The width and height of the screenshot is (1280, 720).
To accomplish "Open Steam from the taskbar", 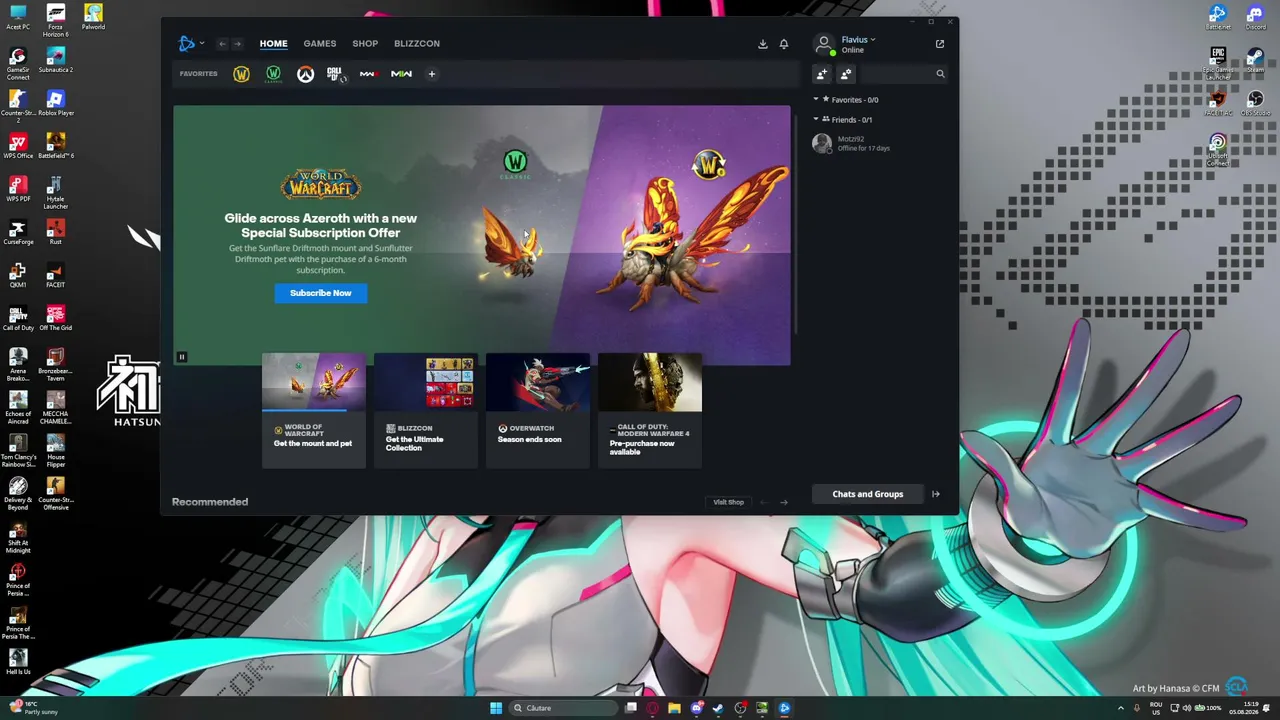I will (718, 708).
